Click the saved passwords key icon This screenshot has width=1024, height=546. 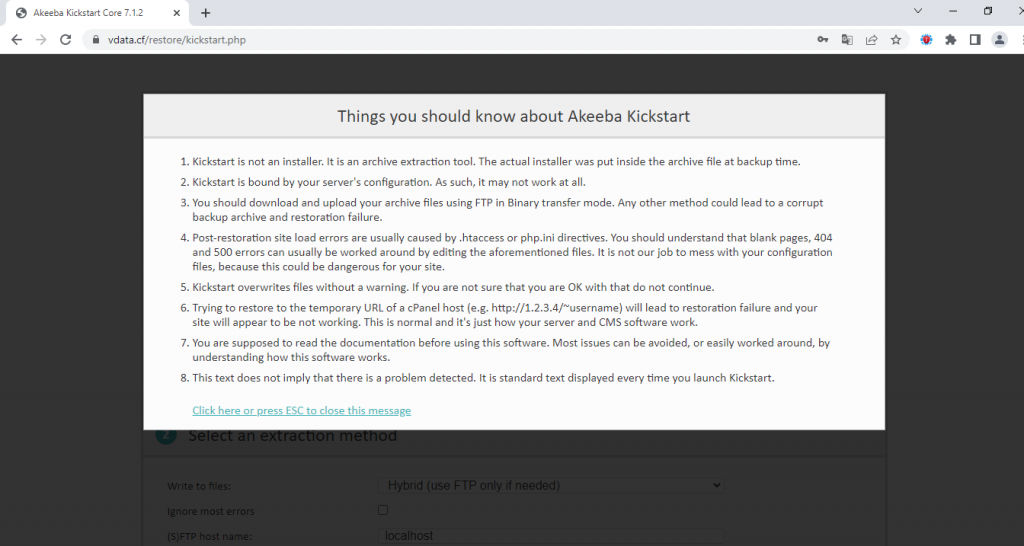(822, 40)
